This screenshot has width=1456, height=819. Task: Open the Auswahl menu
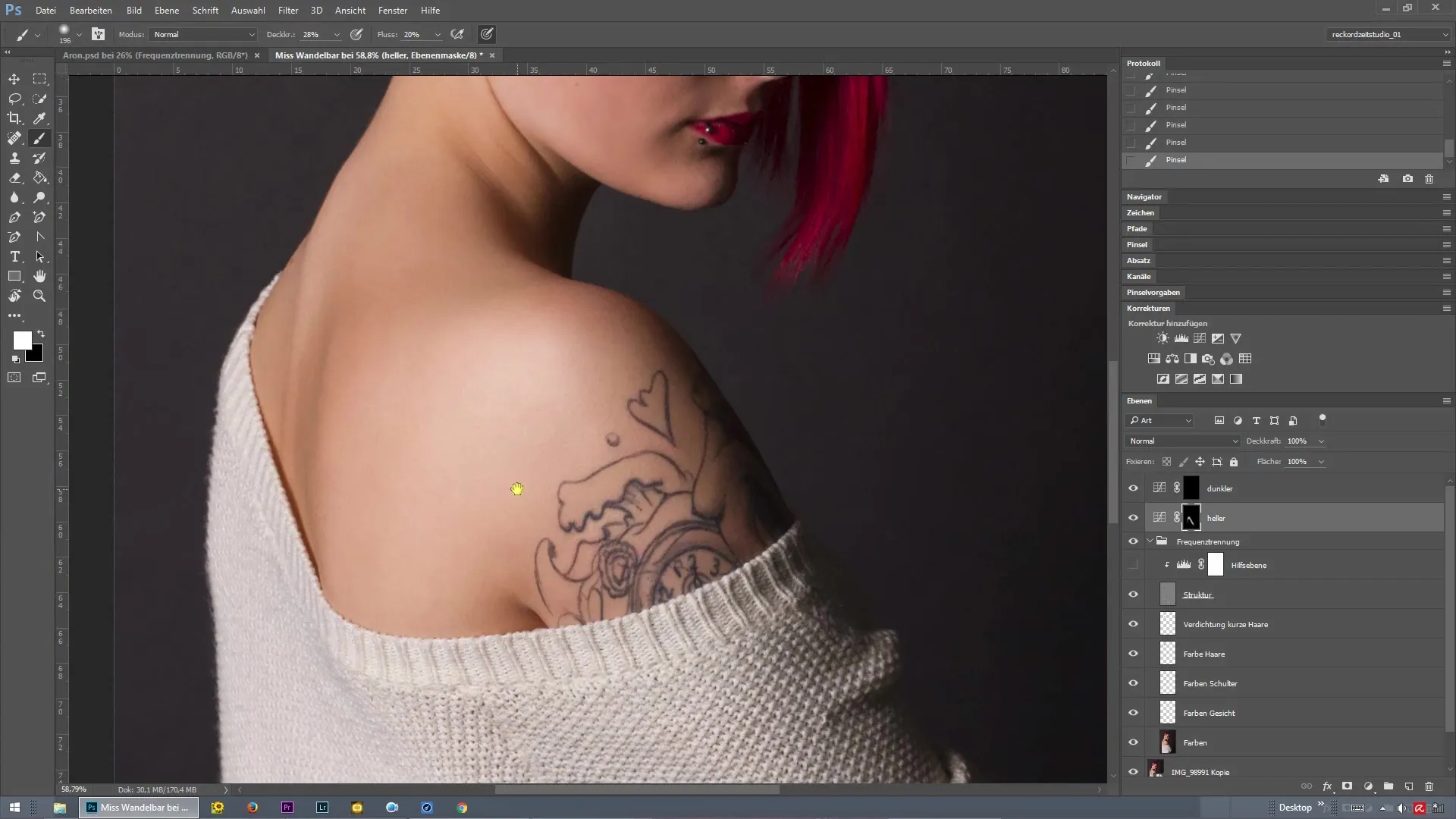click(x=248, y=11)
